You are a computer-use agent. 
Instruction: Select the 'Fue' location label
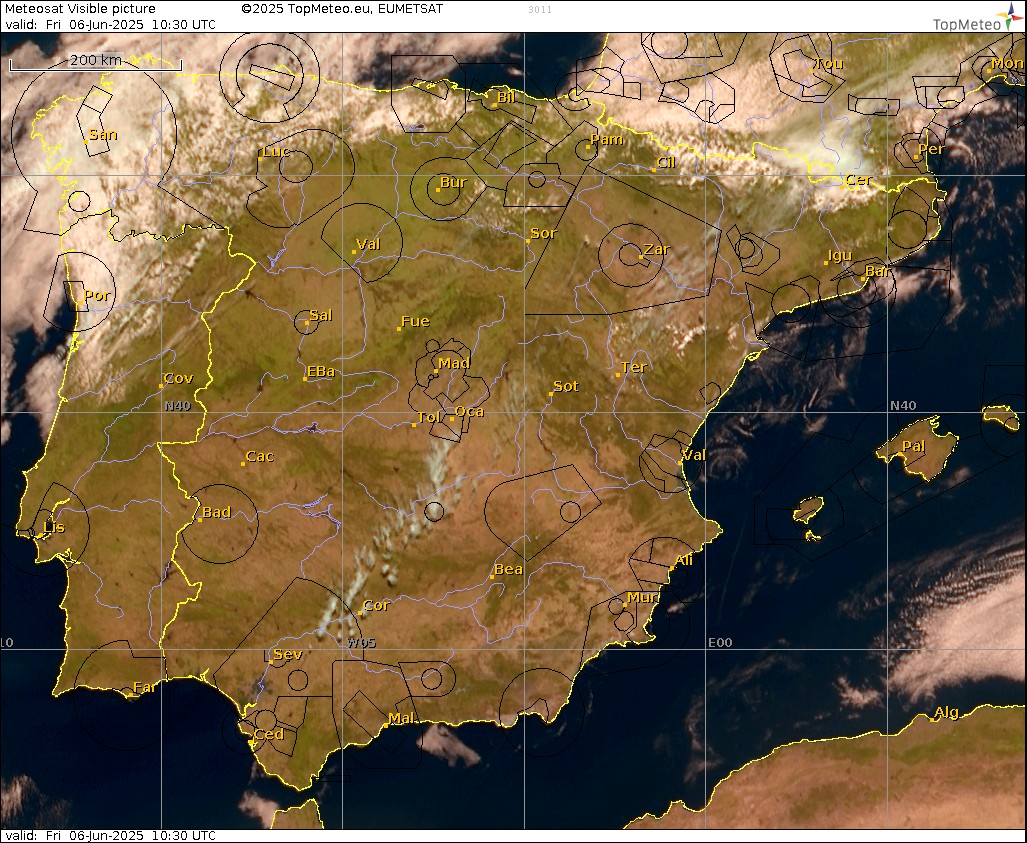(415, 321)
